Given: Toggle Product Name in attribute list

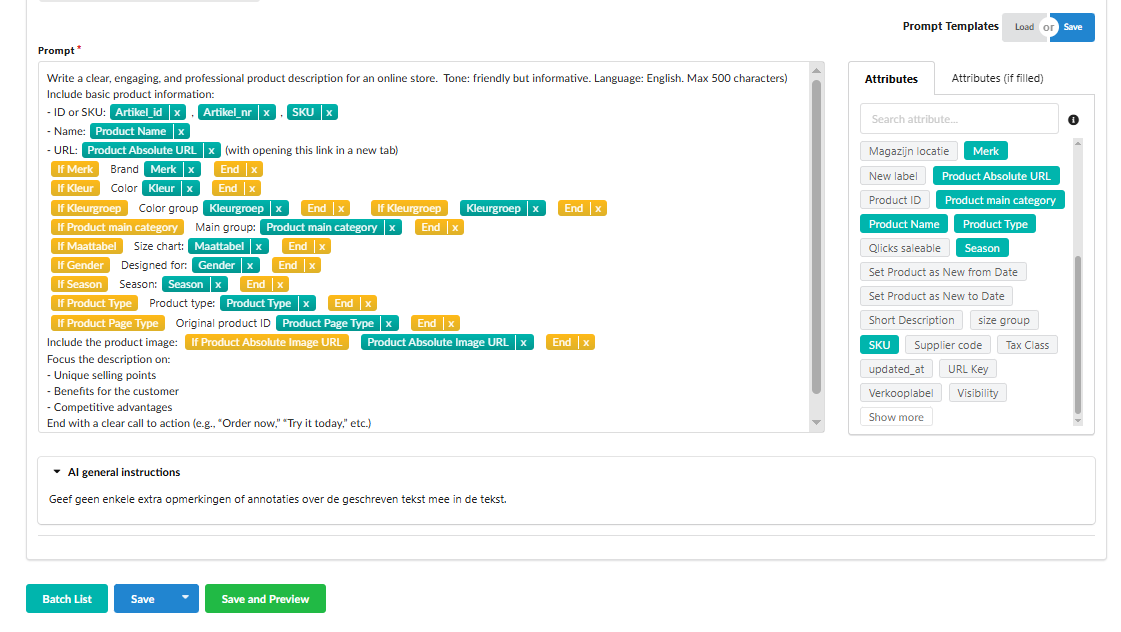Looking at the screenshot, I should [904, 224].
